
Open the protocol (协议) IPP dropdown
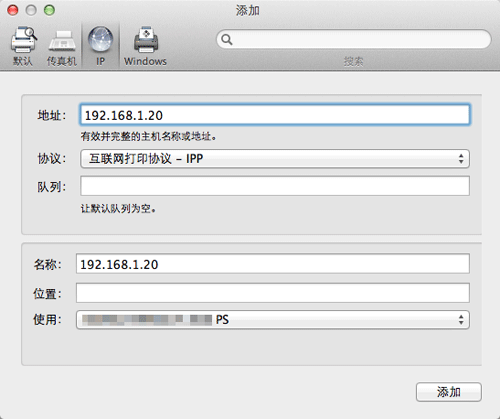tap(275, 159)
